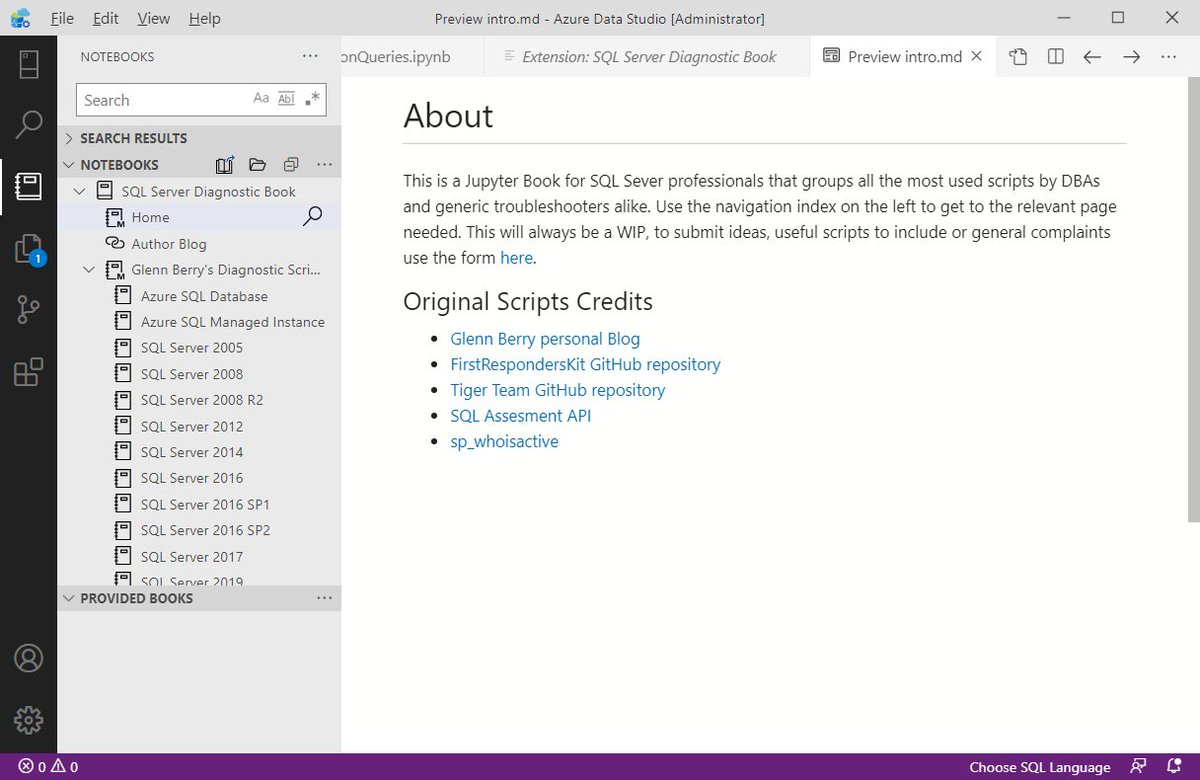This screenshot has width=1200, height=780.
Task: Open Azure SQL Managed Instance notebook
Action: click(x=233, y=322)
